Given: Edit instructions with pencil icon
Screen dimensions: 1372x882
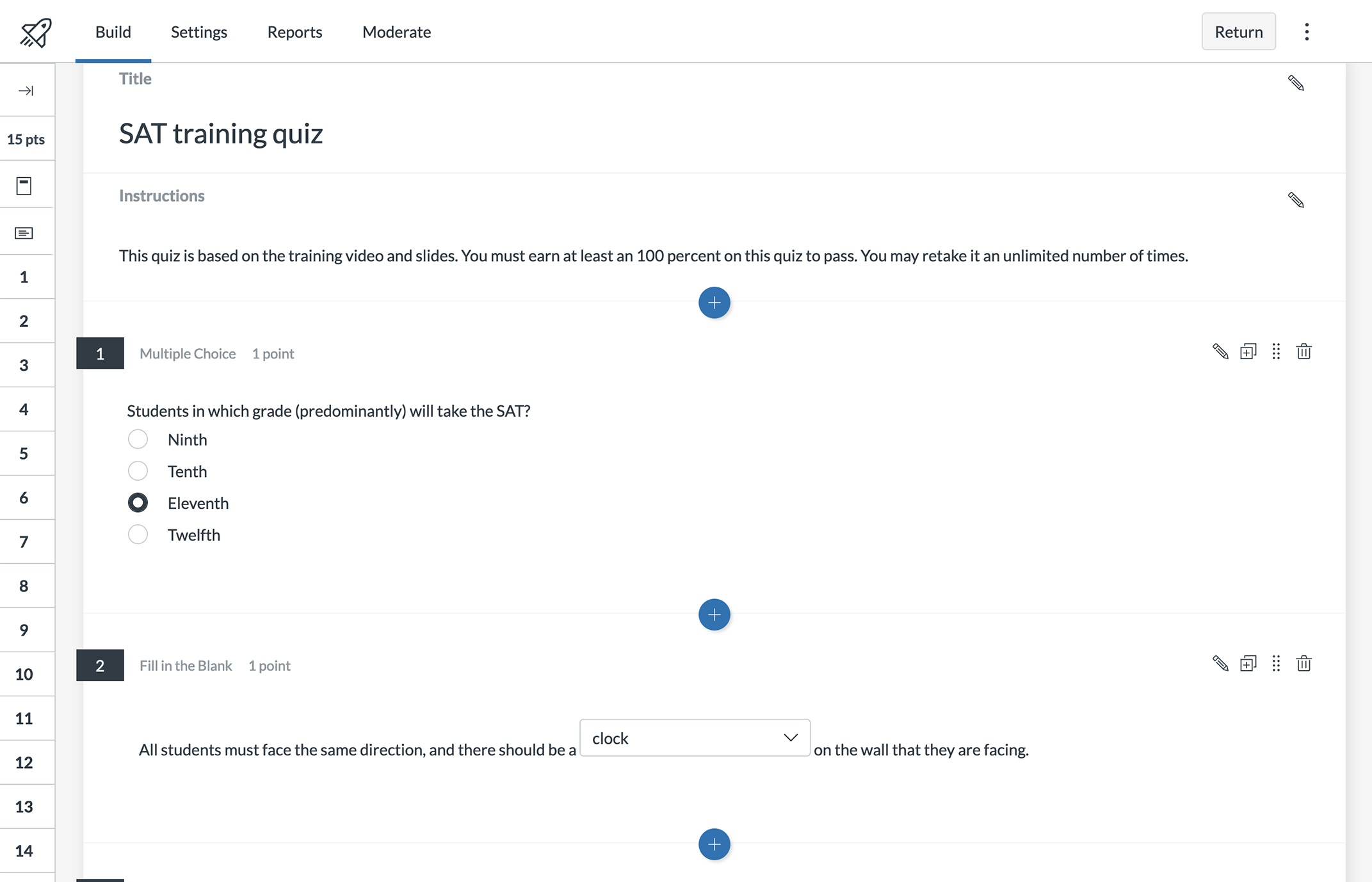Looking at the screenshot, I should point(1296,200).
